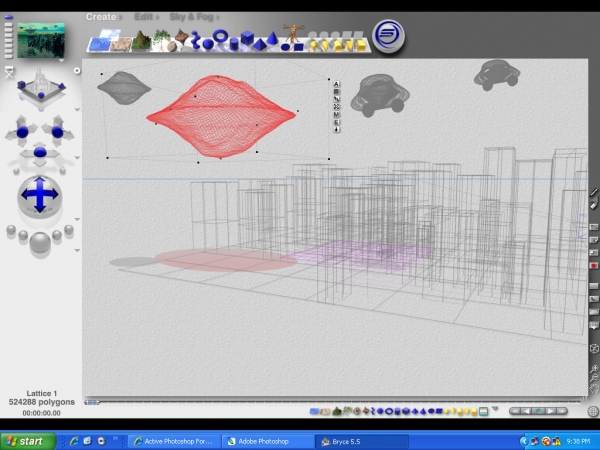Click the zoom out magnifier tool
Viewport: 600px width, 450px height.
click(x=593, y=378)
